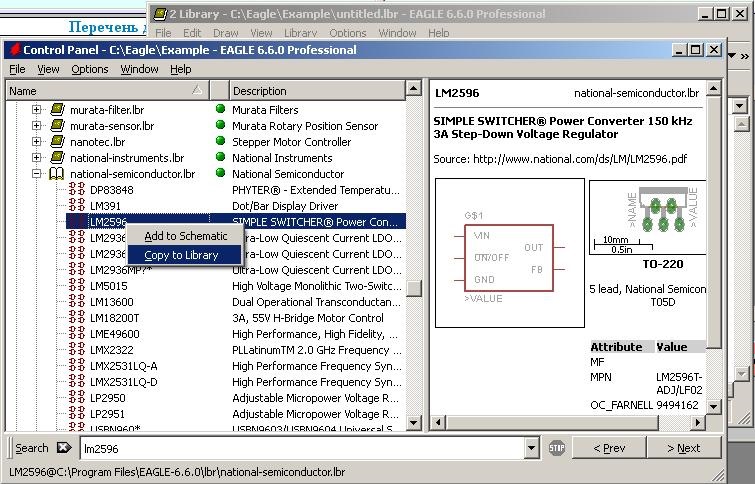Viewport: 755px width, 484px height.
Task: Select the LP2950 device row
Action: pos(236,398)
